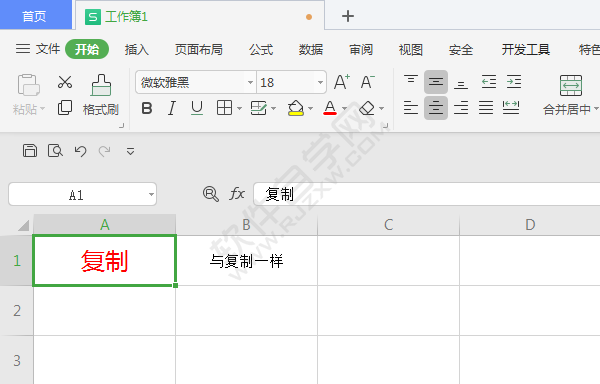Click the Copy icon below the scissors

click(65, 108)
